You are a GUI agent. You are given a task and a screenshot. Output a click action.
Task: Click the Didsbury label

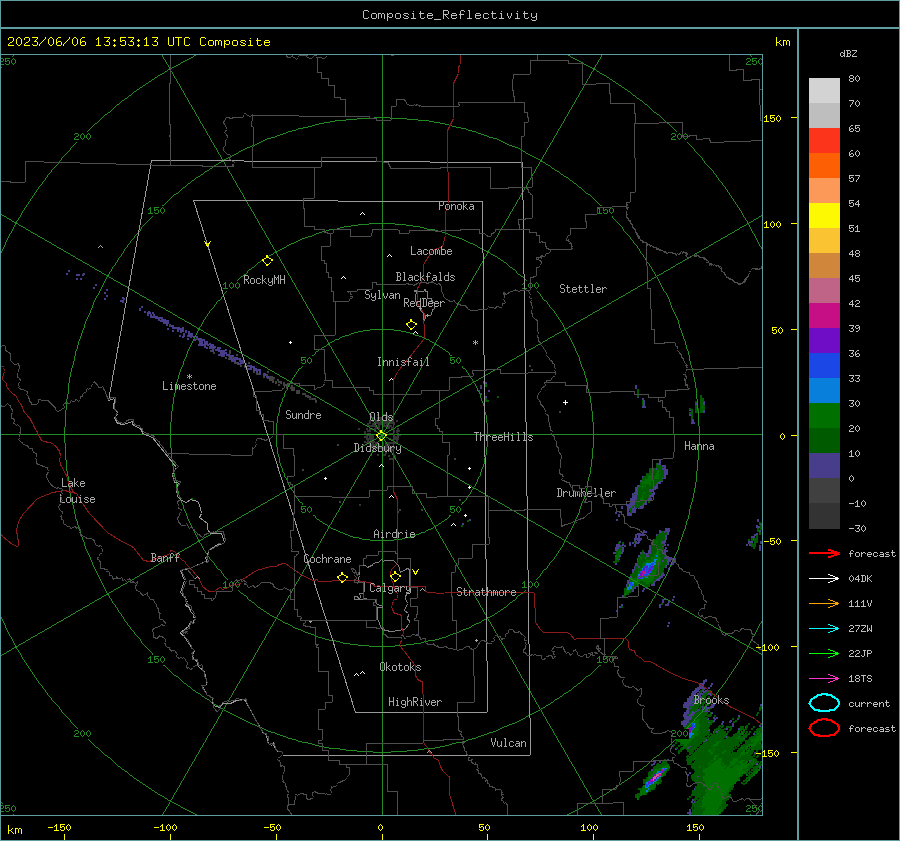377,448
